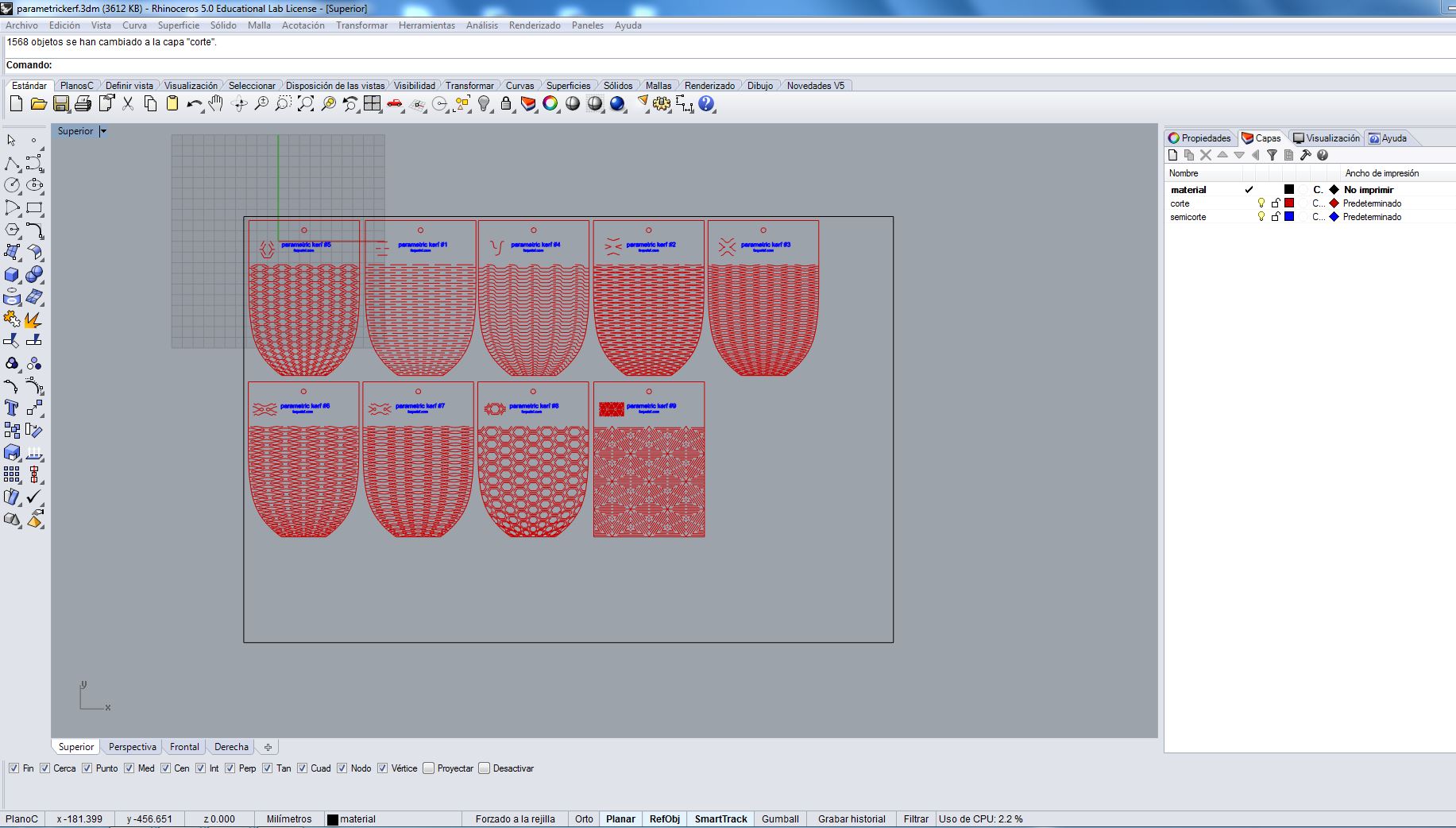Open the lock objects padlock icon

(506, 104)
